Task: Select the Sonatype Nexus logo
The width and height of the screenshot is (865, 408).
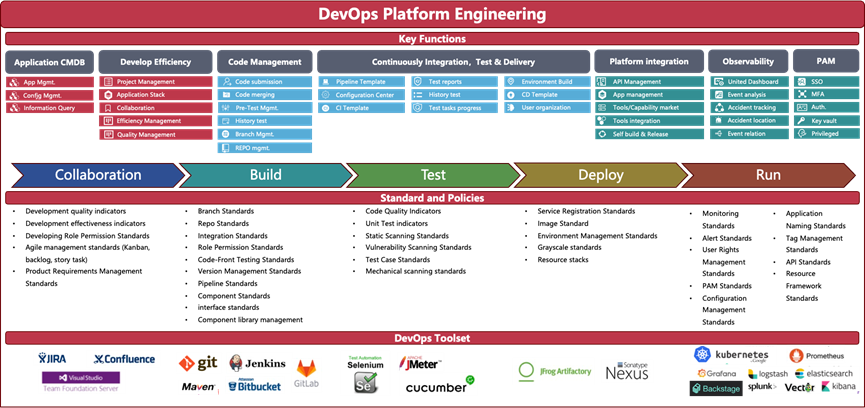Action: (627, 371)
